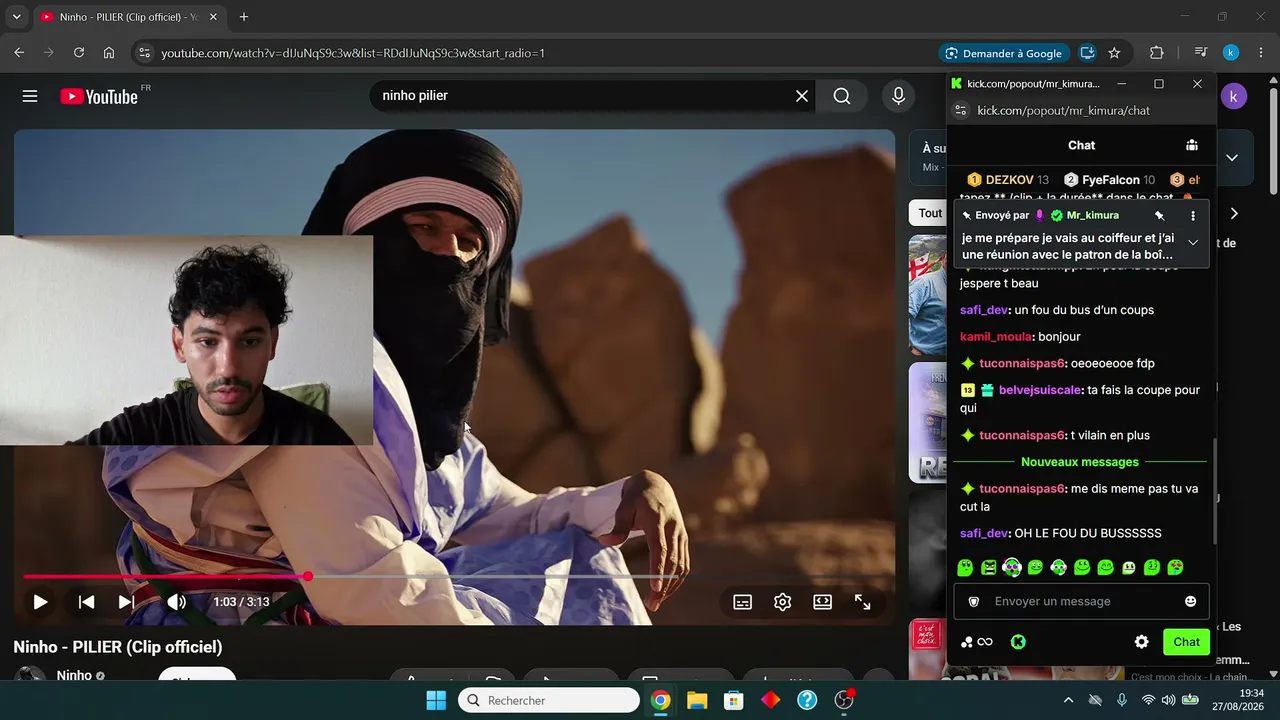Viewport: 1280px width, 720px height.
Task: Open the video player settings gear
Action: (x=783, y=602)
